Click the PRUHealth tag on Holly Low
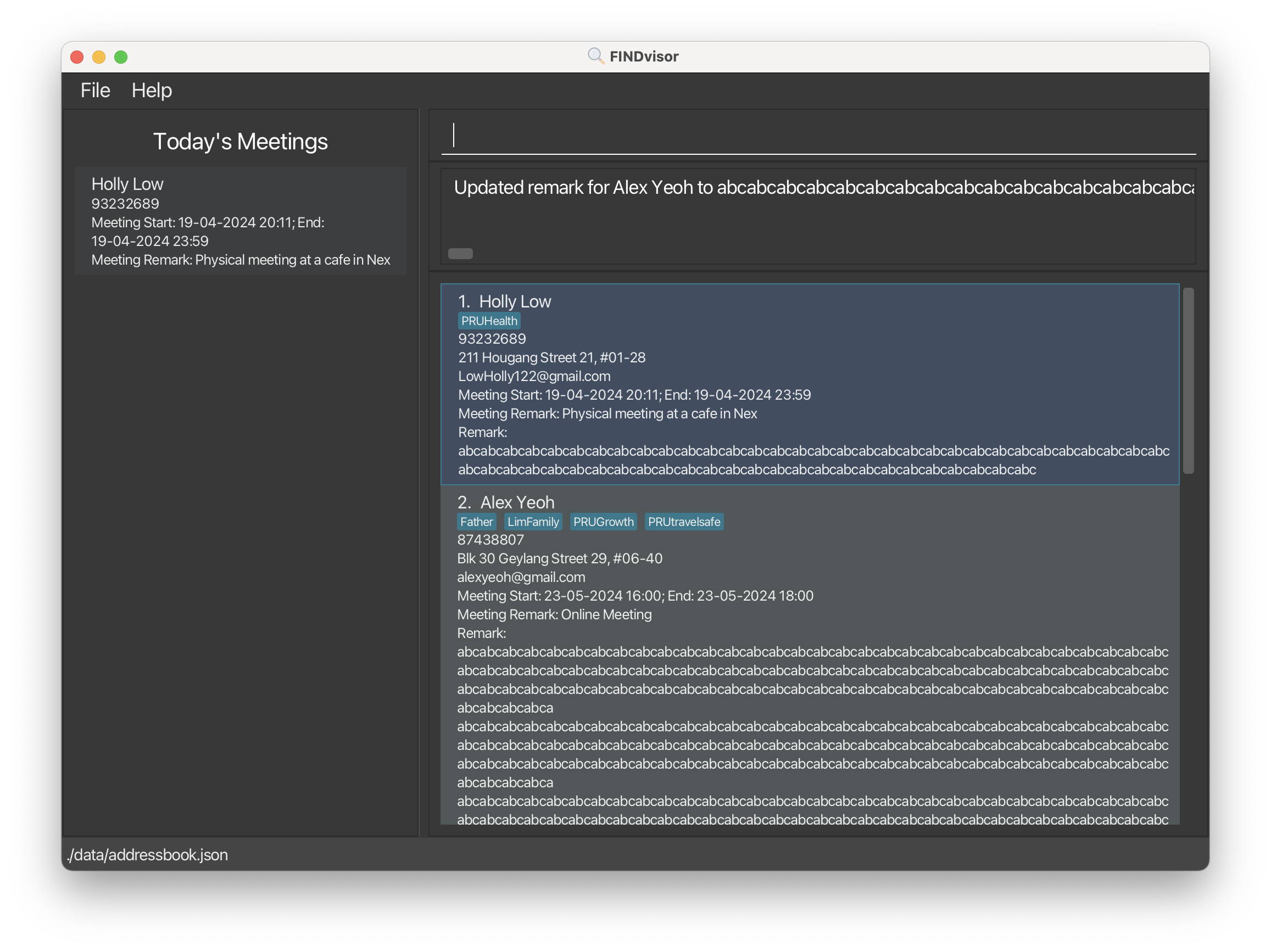This screenshot has height=952, width=1271. [x=489, y=321]
